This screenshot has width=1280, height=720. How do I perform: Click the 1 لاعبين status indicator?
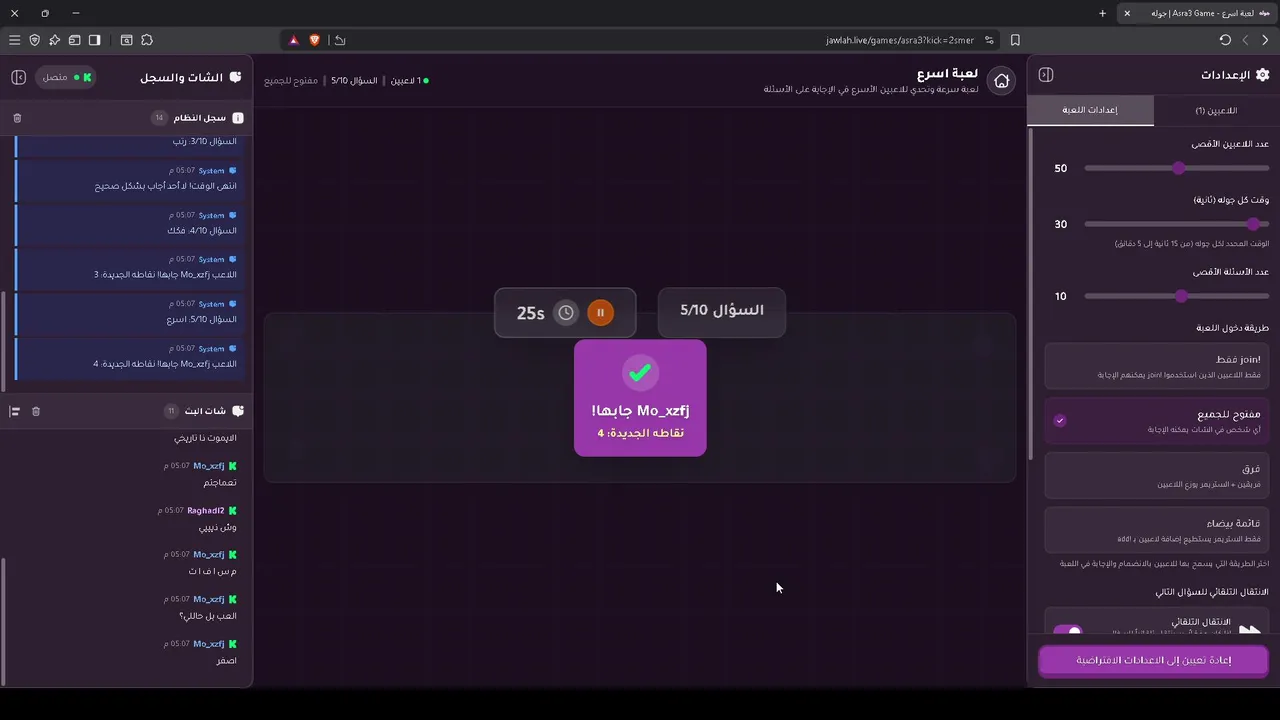[410, 81]
